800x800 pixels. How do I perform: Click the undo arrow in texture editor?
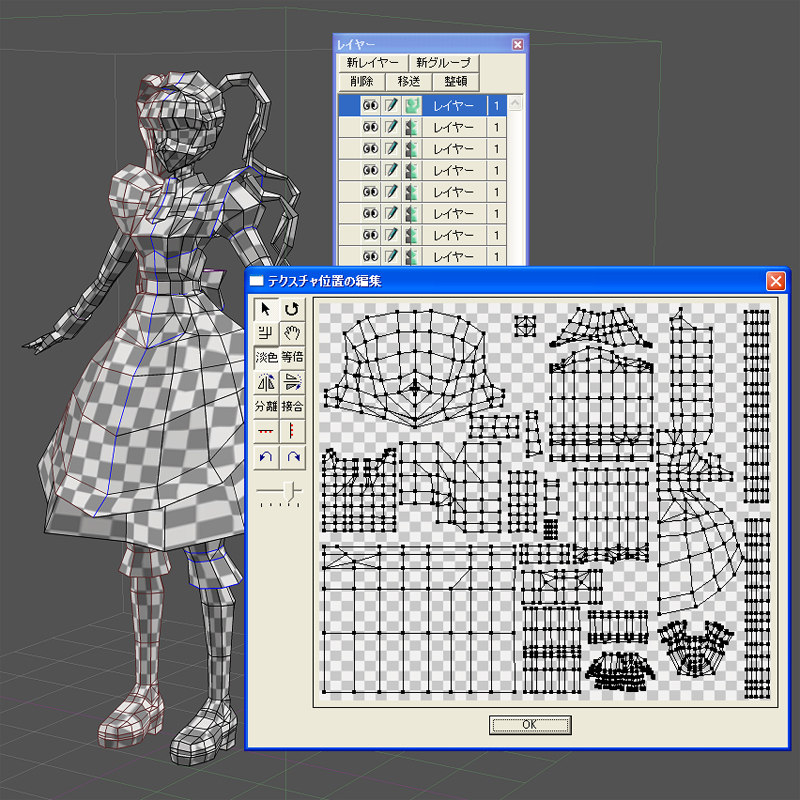click(266, 456)
